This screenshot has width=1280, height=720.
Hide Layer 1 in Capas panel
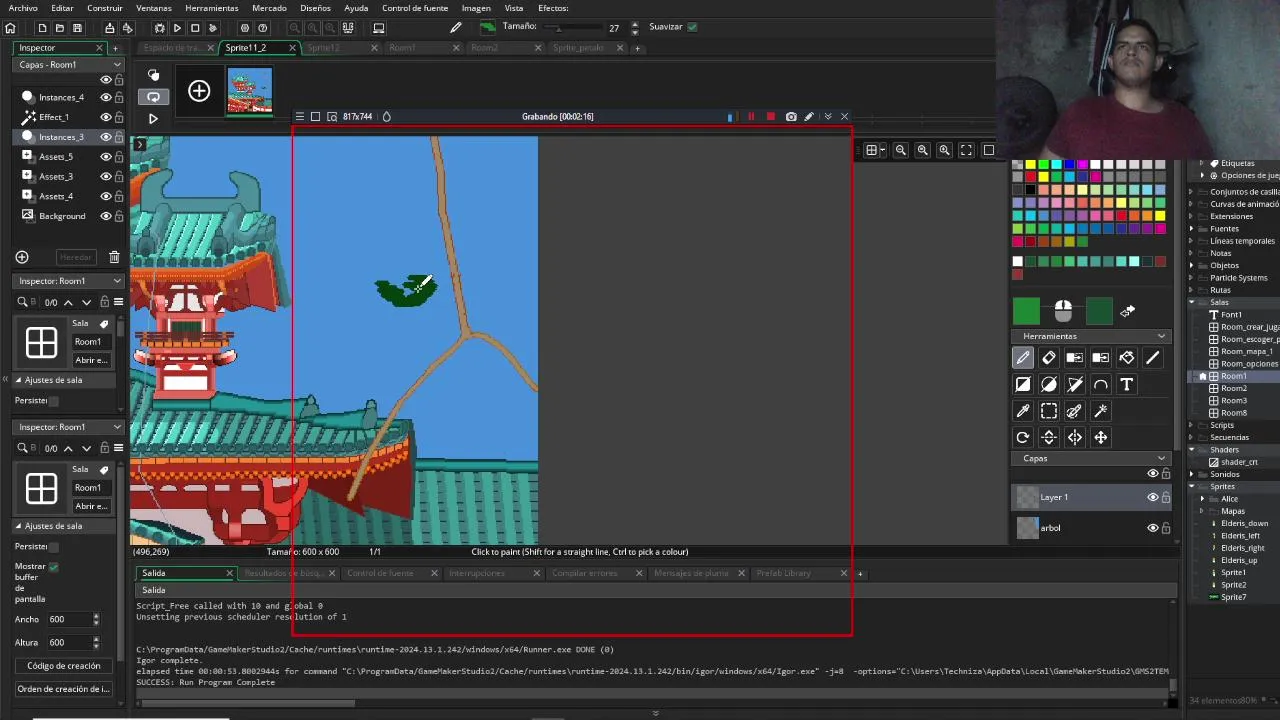pyautogui.click(x=1152, y=497)
